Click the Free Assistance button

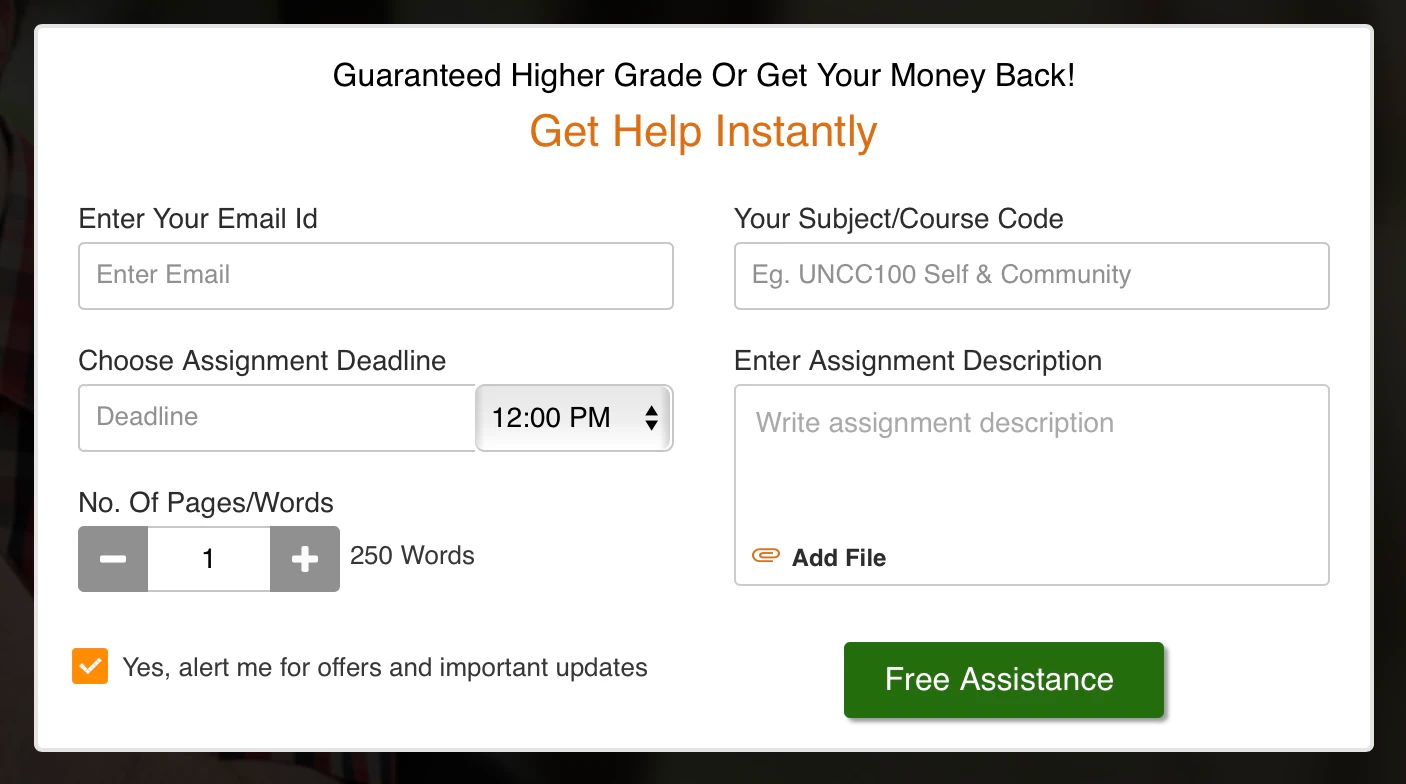pyautogui.click(x=1003, y=679)
